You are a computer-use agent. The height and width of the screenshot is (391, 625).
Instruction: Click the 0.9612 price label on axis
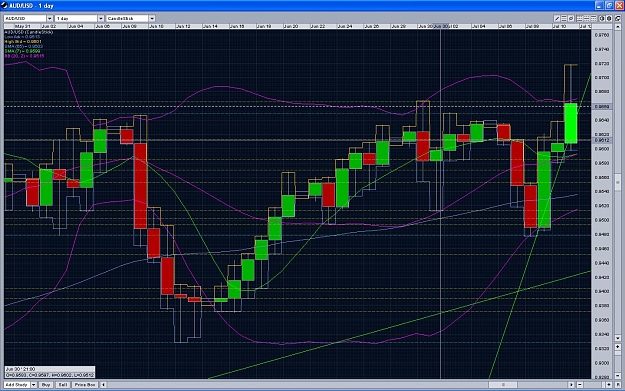pos(601,140)
